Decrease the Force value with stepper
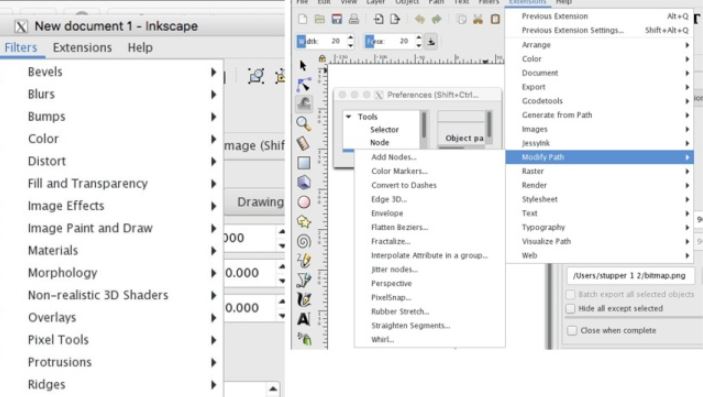Image resolution: width=703 pixels, height=397 pixels. (418, 45)
